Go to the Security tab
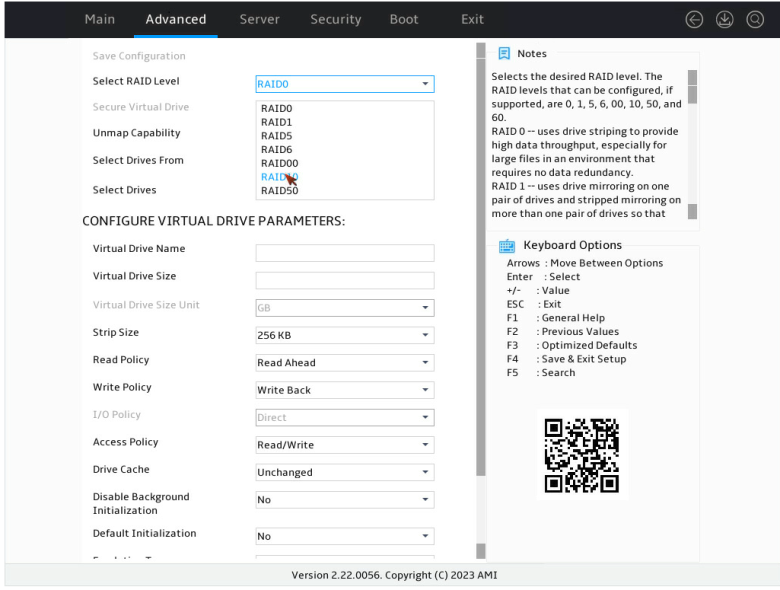 point(336,19)
